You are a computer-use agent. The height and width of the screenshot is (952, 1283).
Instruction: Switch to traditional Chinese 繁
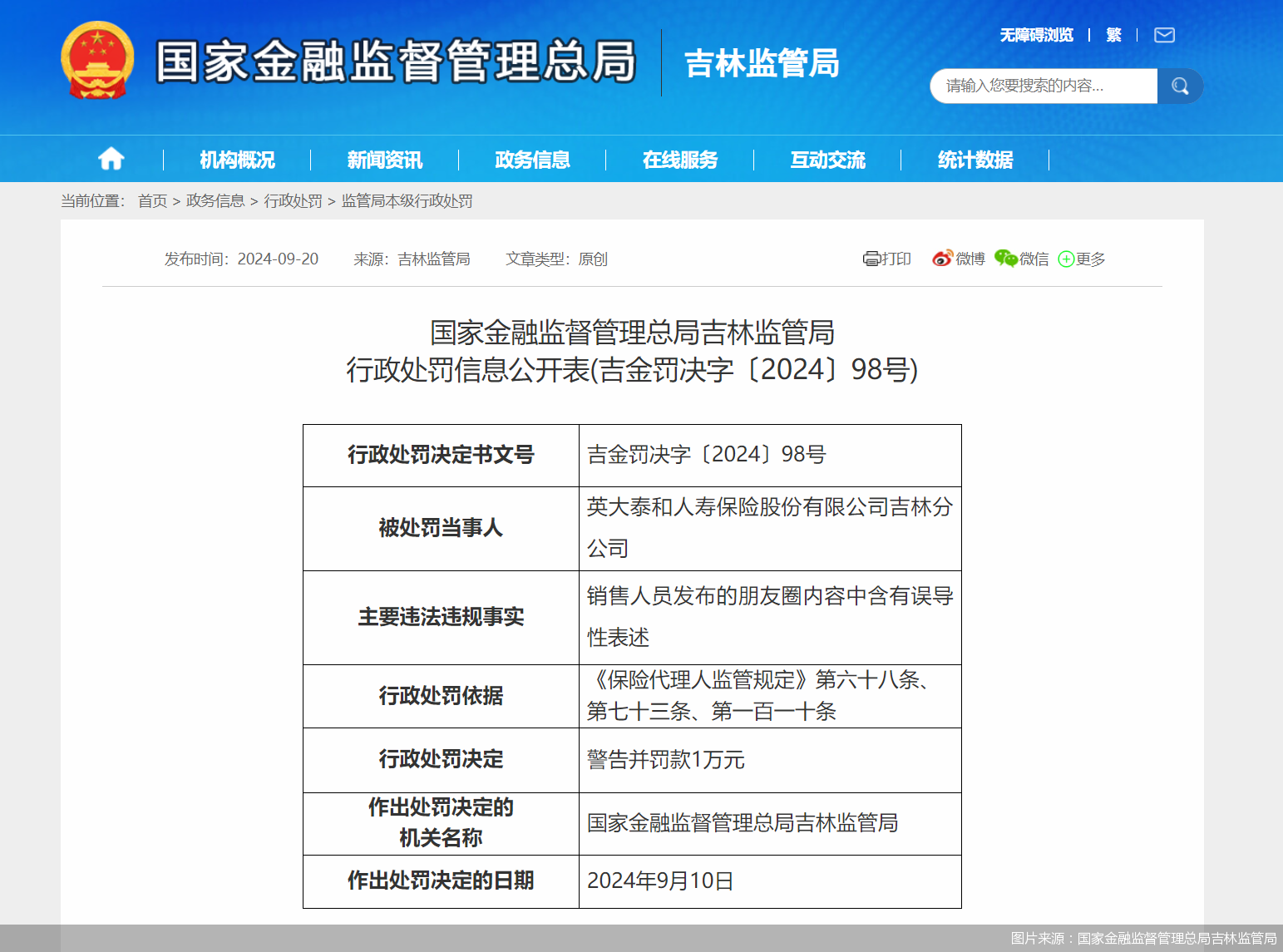(1113, 35)
